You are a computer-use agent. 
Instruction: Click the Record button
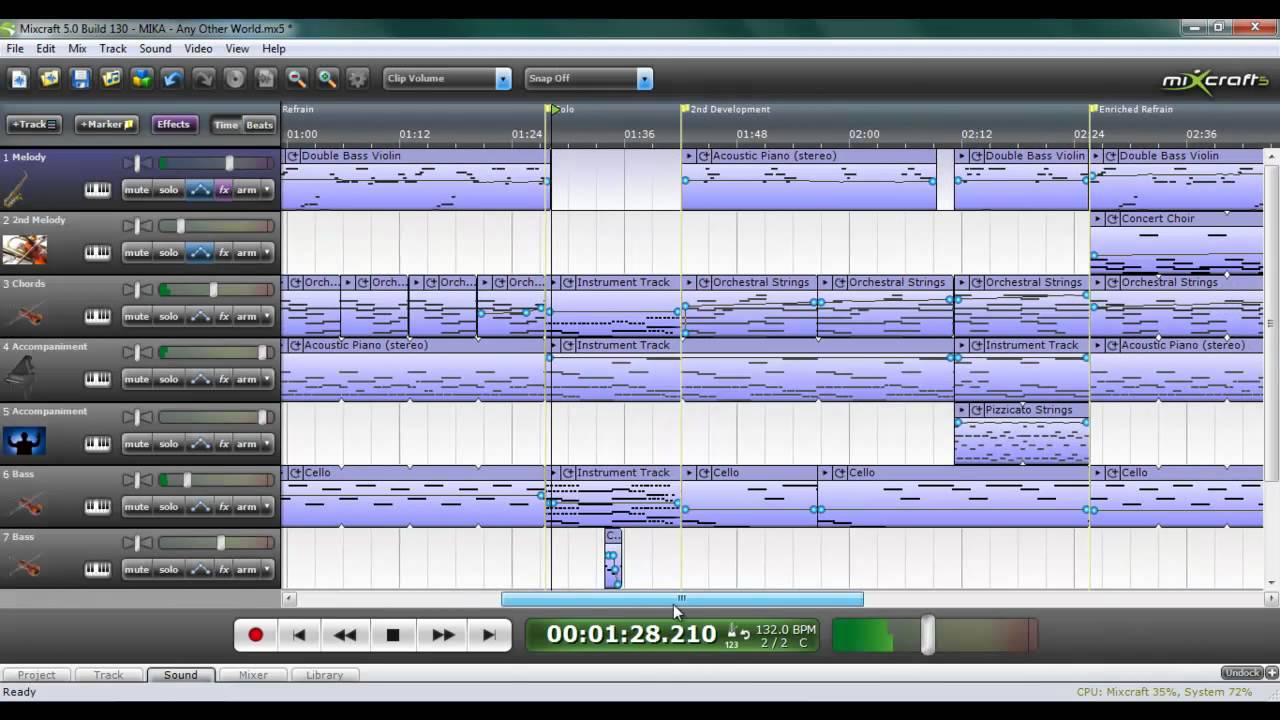[255, 634]
